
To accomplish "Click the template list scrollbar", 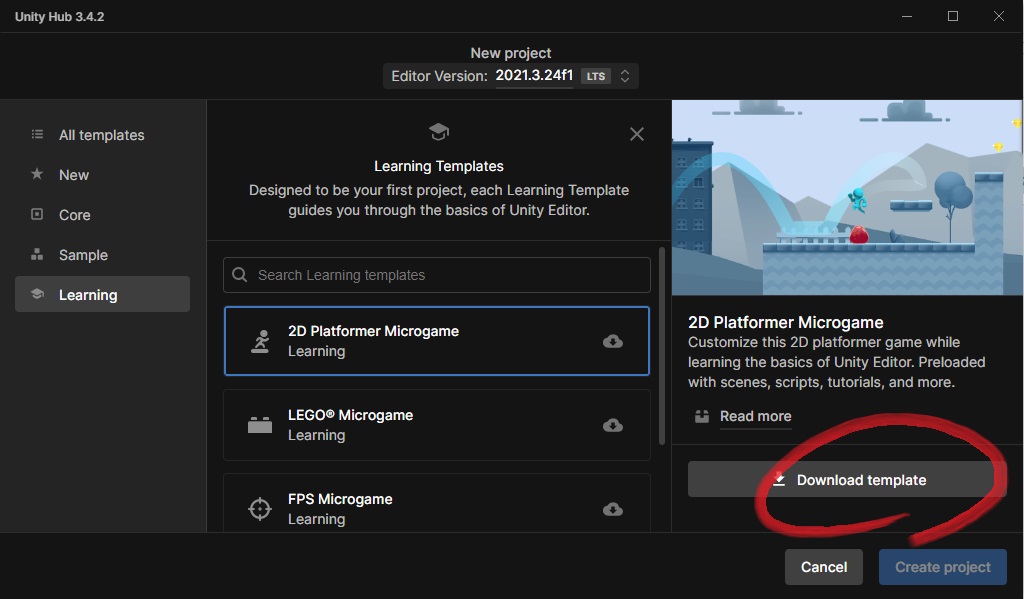I will pyautogui.click(x=662, y=346).
